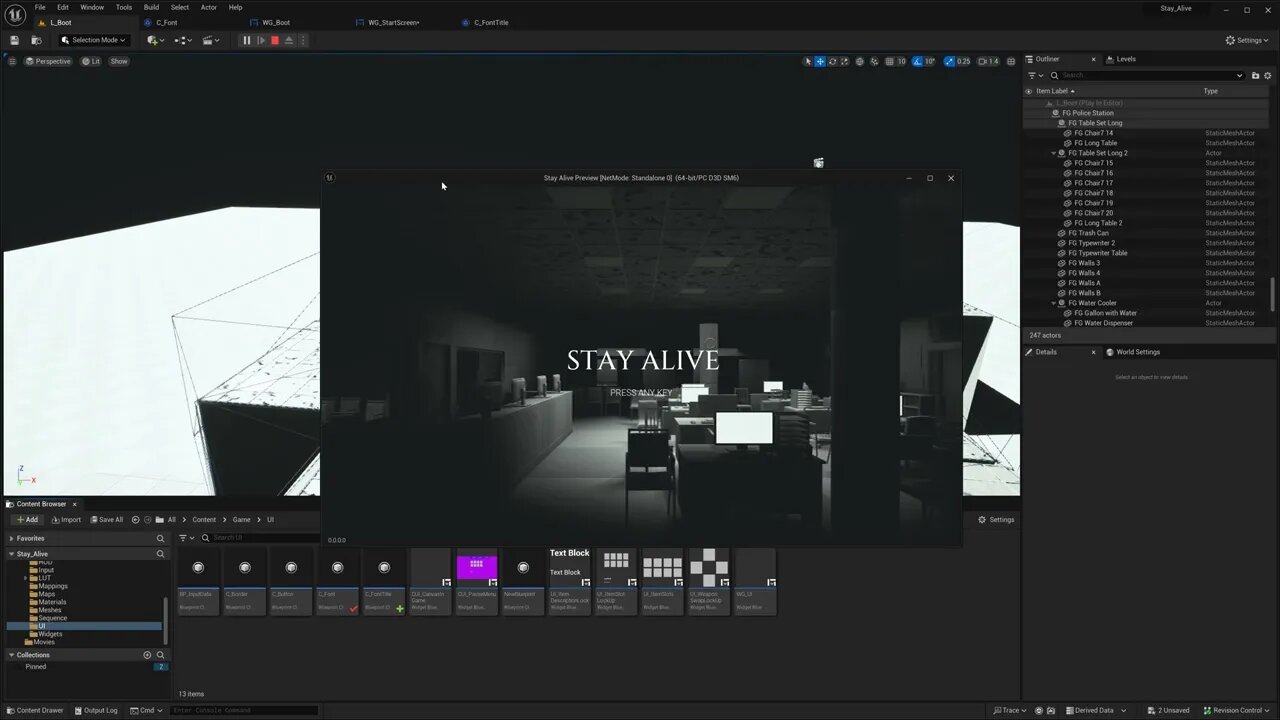Add a new collection with plus icon

tap(147, 655)
